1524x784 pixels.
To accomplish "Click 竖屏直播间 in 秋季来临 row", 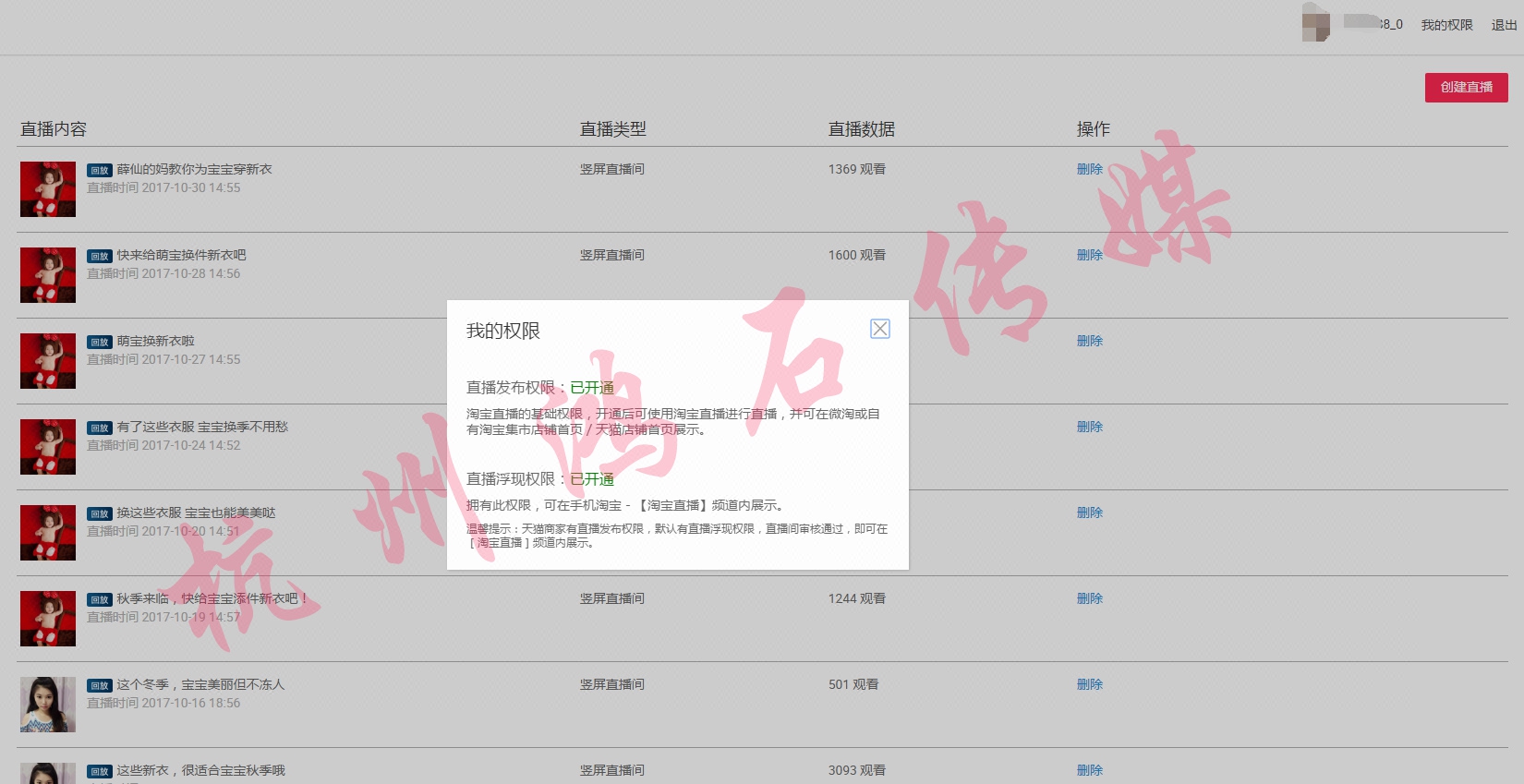I will click(611, 598).
